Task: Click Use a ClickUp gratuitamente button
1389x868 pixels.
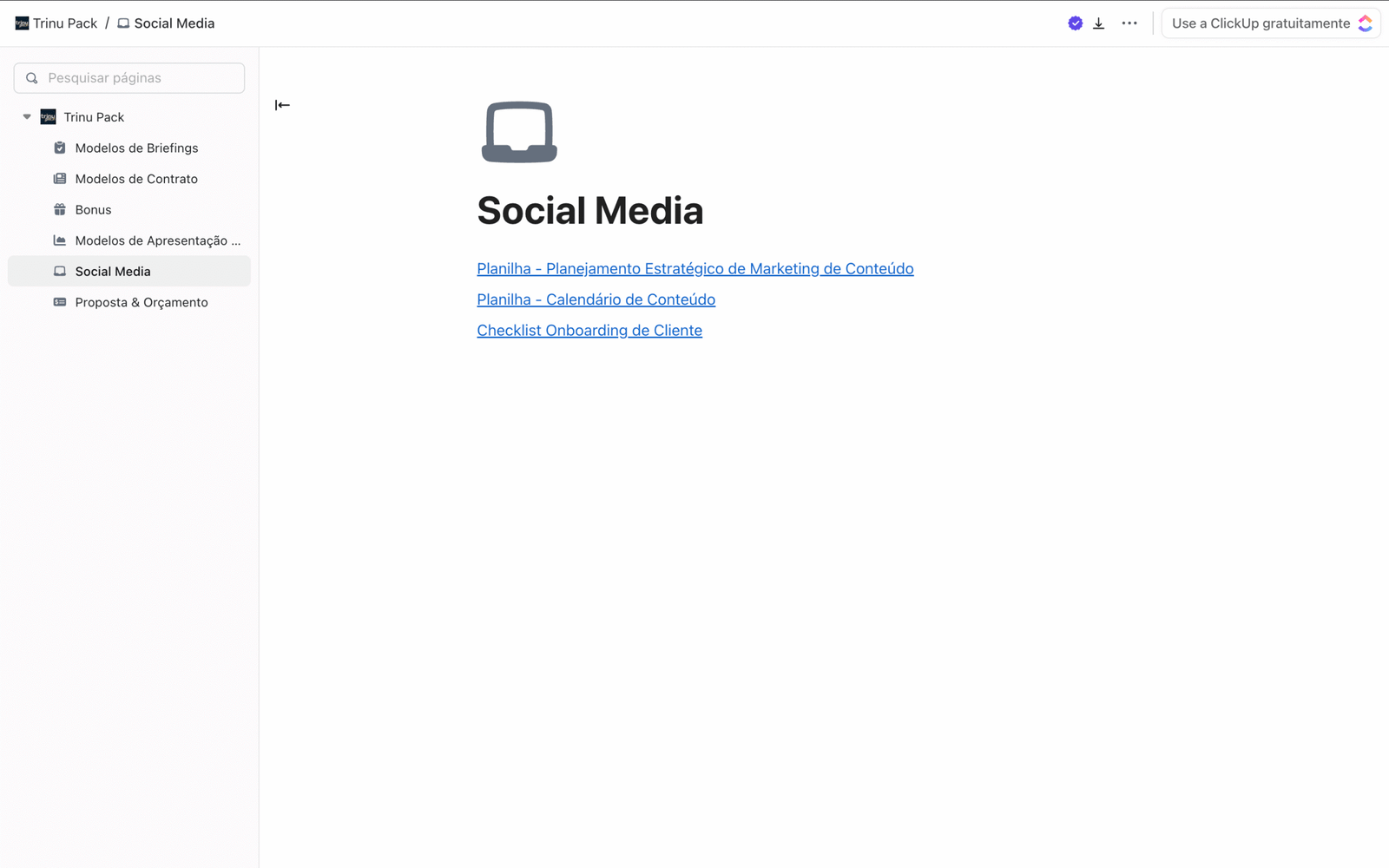Action: [1261, 23]
